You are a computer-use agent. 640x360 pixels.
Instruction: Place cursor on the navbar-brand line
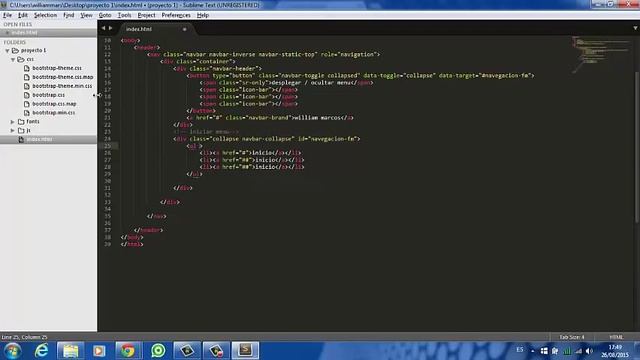point(270,118)
